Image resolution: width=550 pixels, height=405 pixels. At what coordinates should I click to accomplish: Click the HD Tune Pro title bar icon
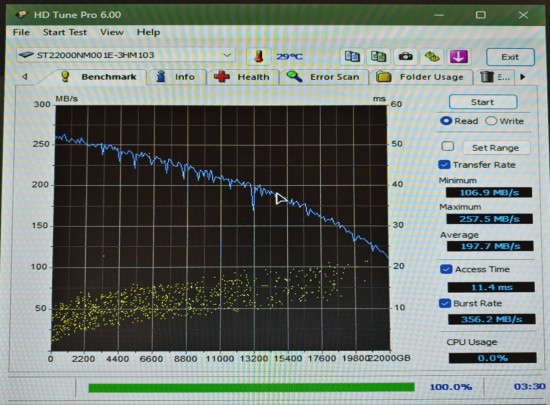(22, 14)
